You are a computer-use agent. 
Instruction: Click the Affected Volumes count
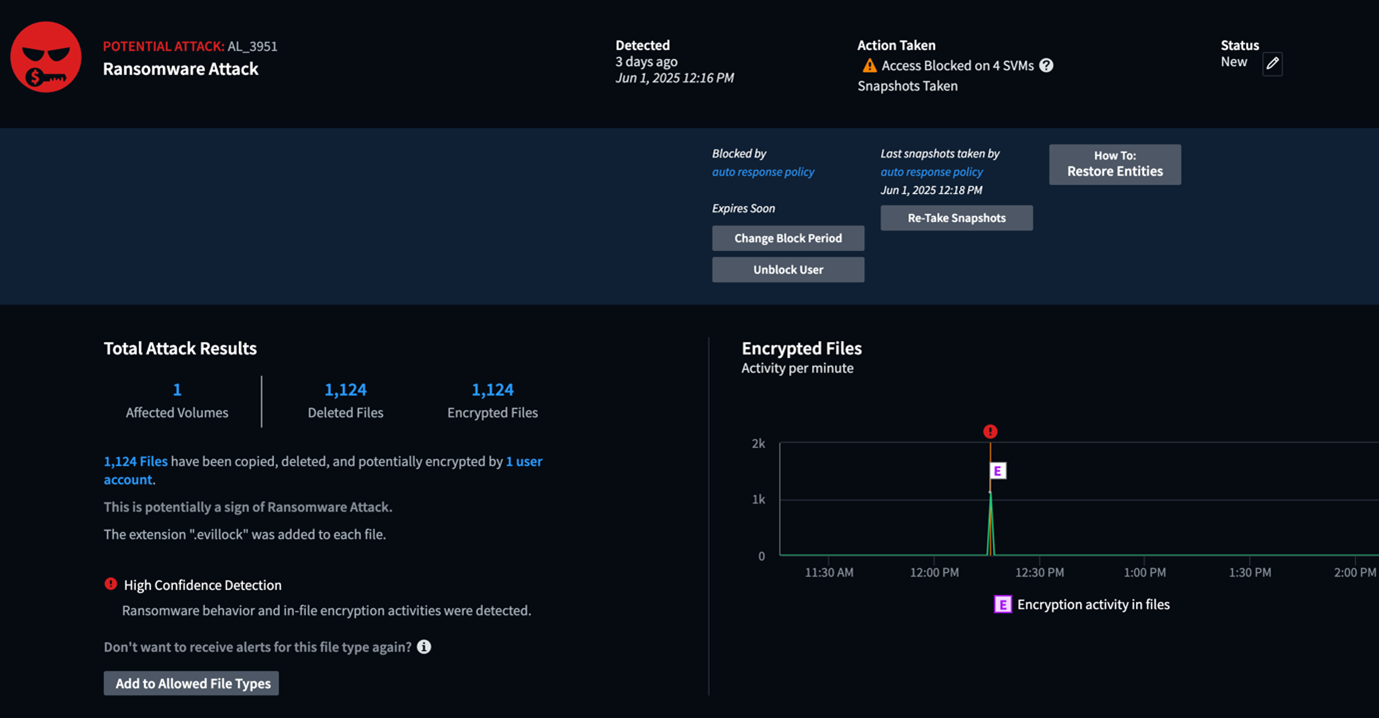177,390
